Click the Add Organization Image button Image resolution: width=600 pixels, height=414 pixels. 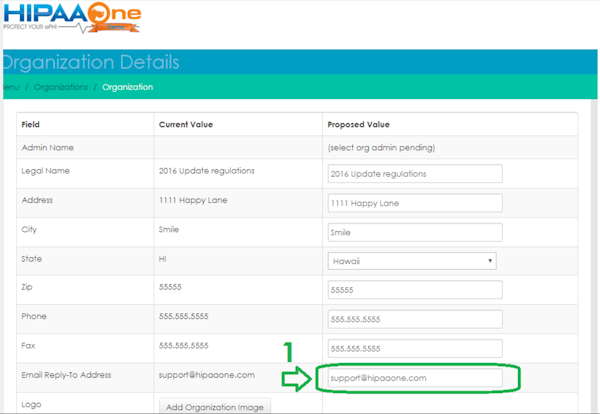[214, 405]
